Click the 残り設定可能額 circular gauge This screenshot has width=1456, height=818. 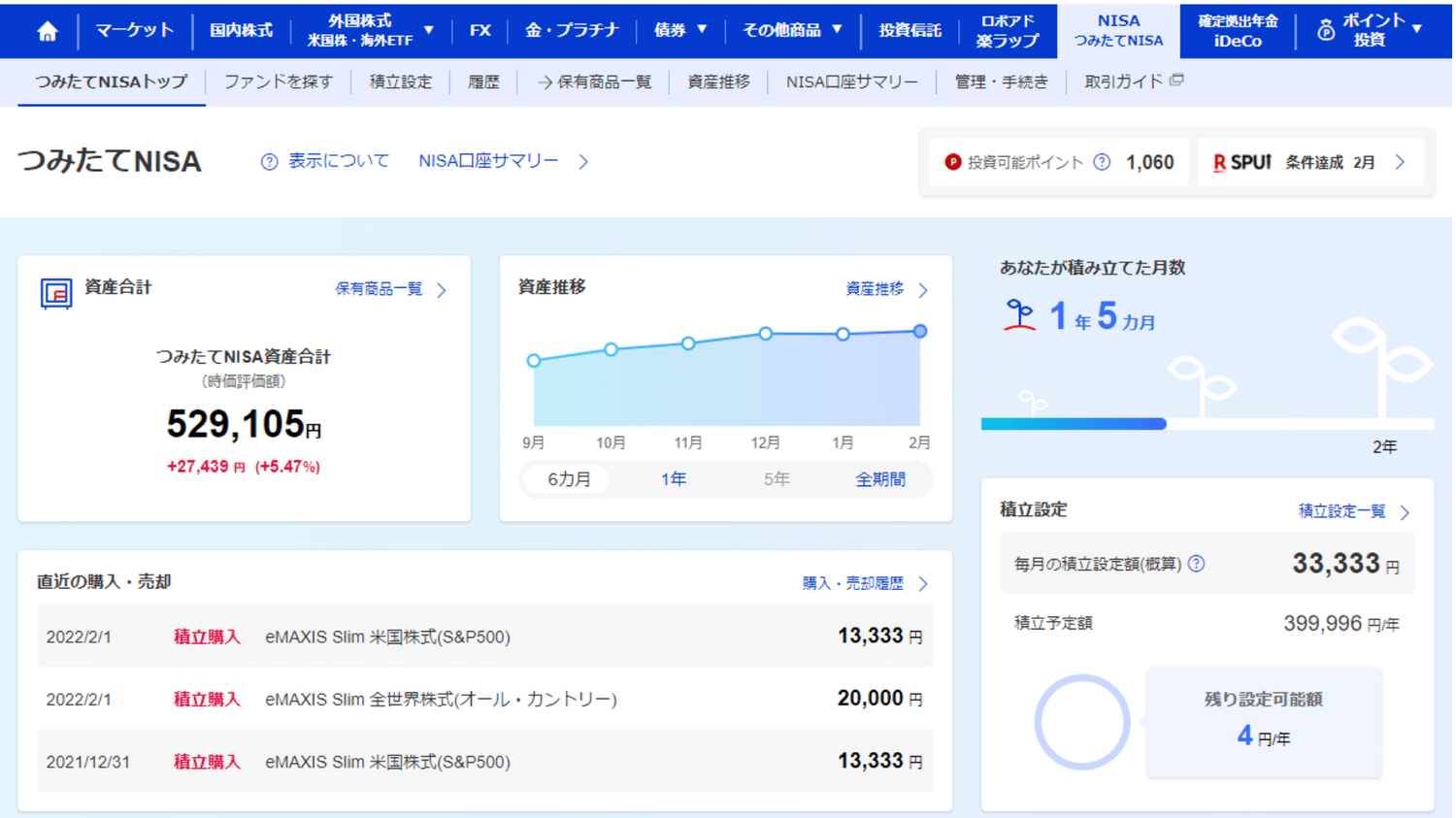point(1081,723)
